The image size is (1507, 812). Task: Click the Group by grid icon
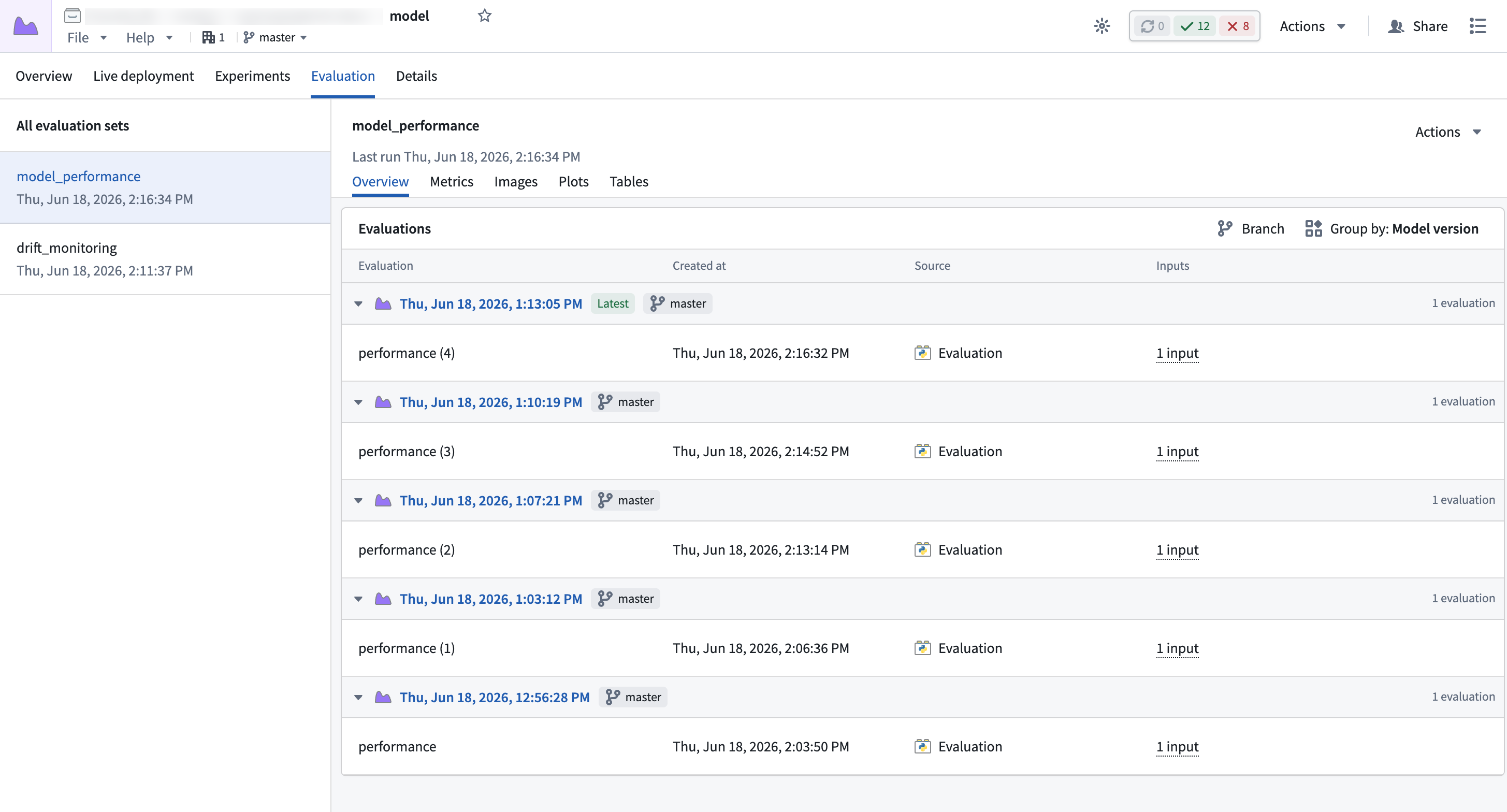tap(1313, 229)
